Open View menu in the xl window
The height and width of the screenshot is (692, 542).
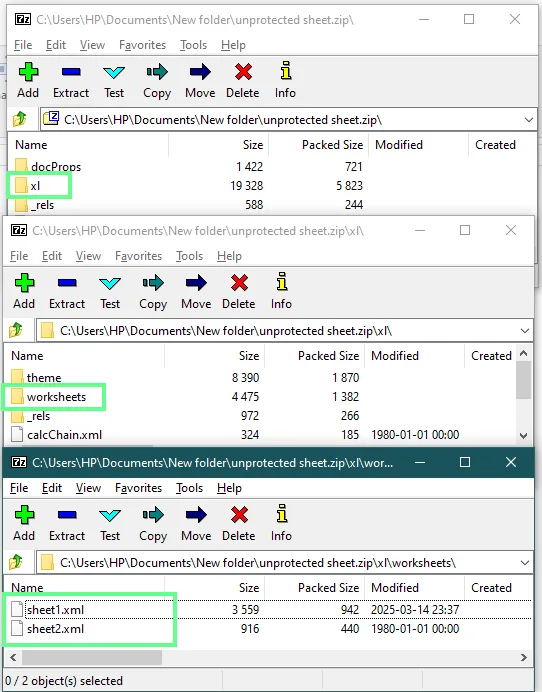point(88,256)
